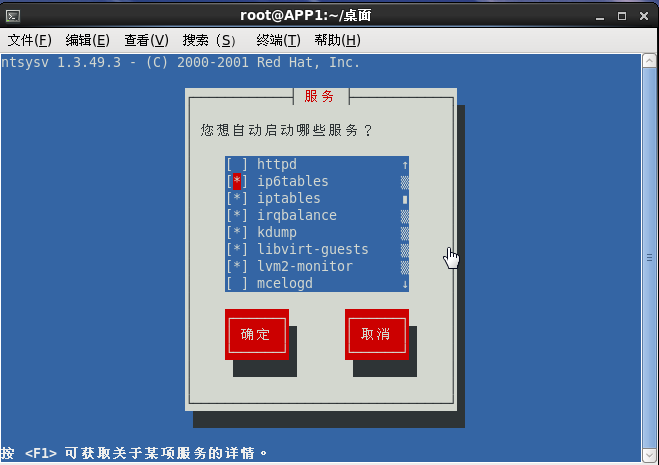This screenshot has width=659, height=465.
Task: Toggle the iptables service checkbox
Action: click(237, 199)
